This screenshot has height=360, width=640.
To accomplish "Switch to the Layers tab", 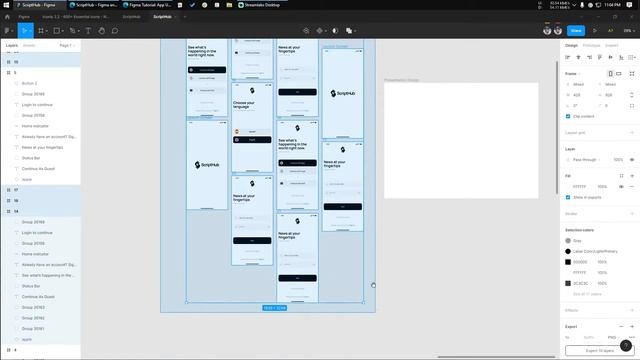I will coord(12,45).
